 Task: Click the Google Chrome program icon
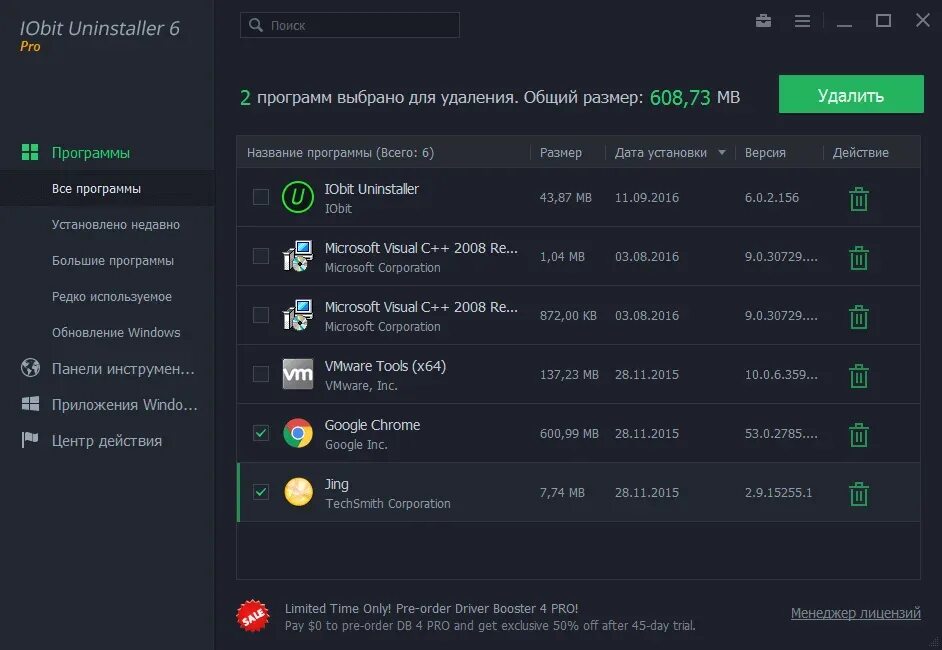tap(297, 433)
